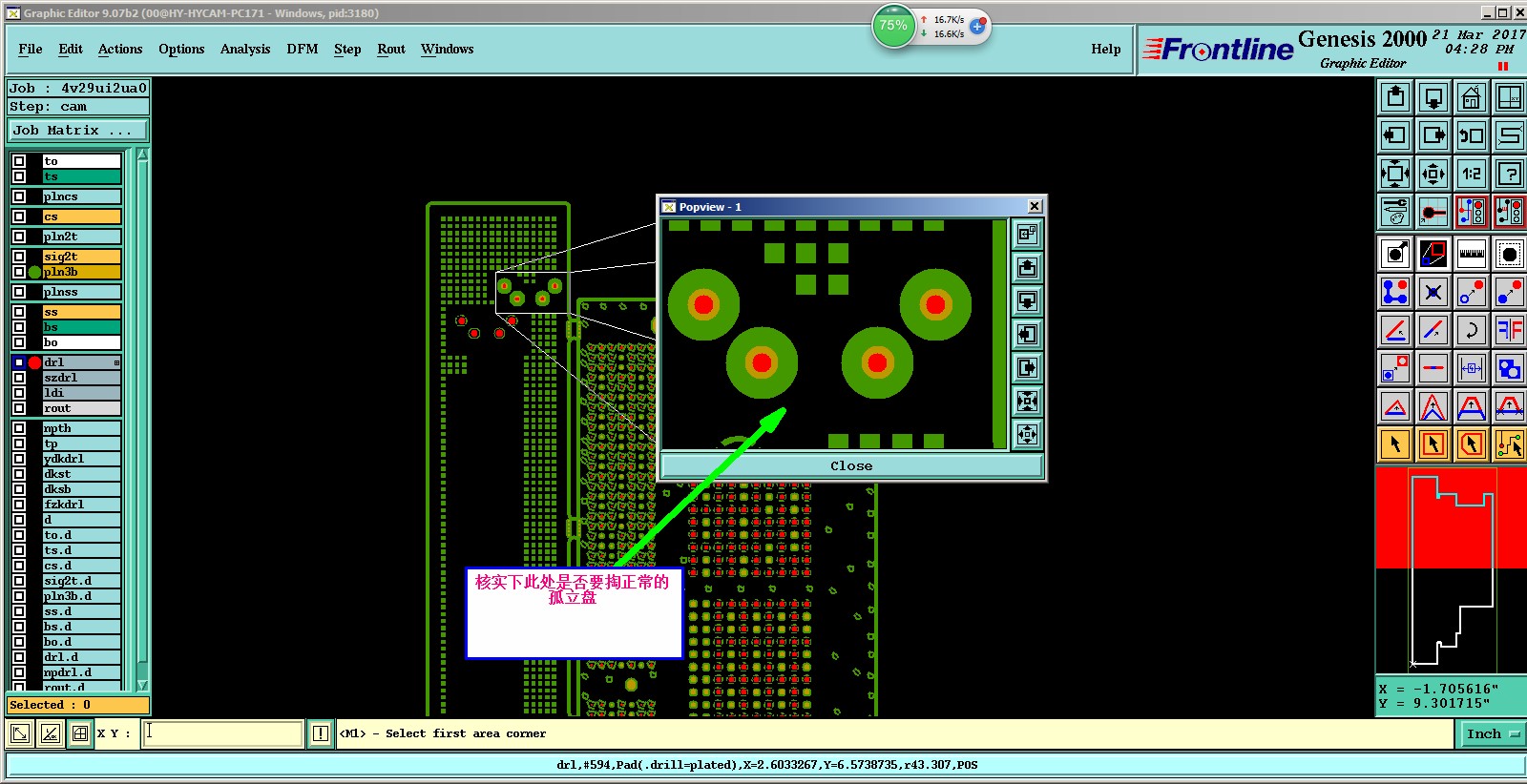Click the first red traffic-light net icon
Viewport: 1527px width, 784px height.
pyautogui.click(x=1472, y=212)
